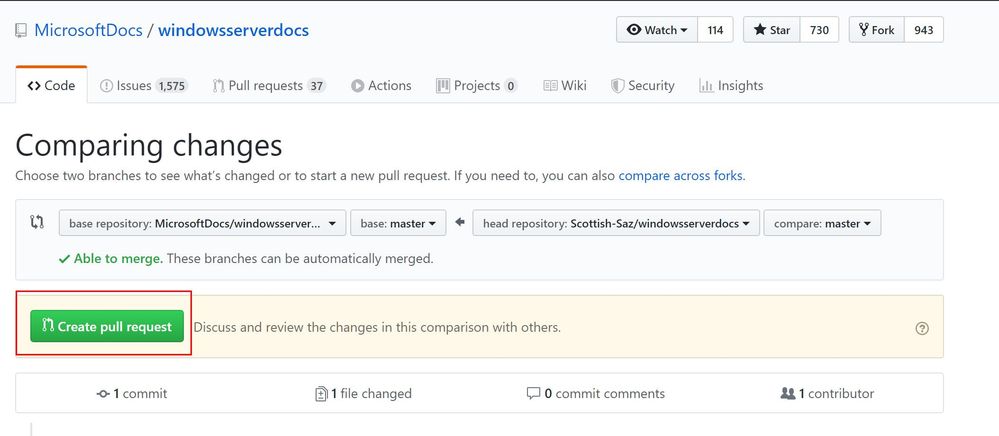Viewport: 999px width, 436px height.
Task: Click the Pull requests count badge 37
Action: coord(316,86)
